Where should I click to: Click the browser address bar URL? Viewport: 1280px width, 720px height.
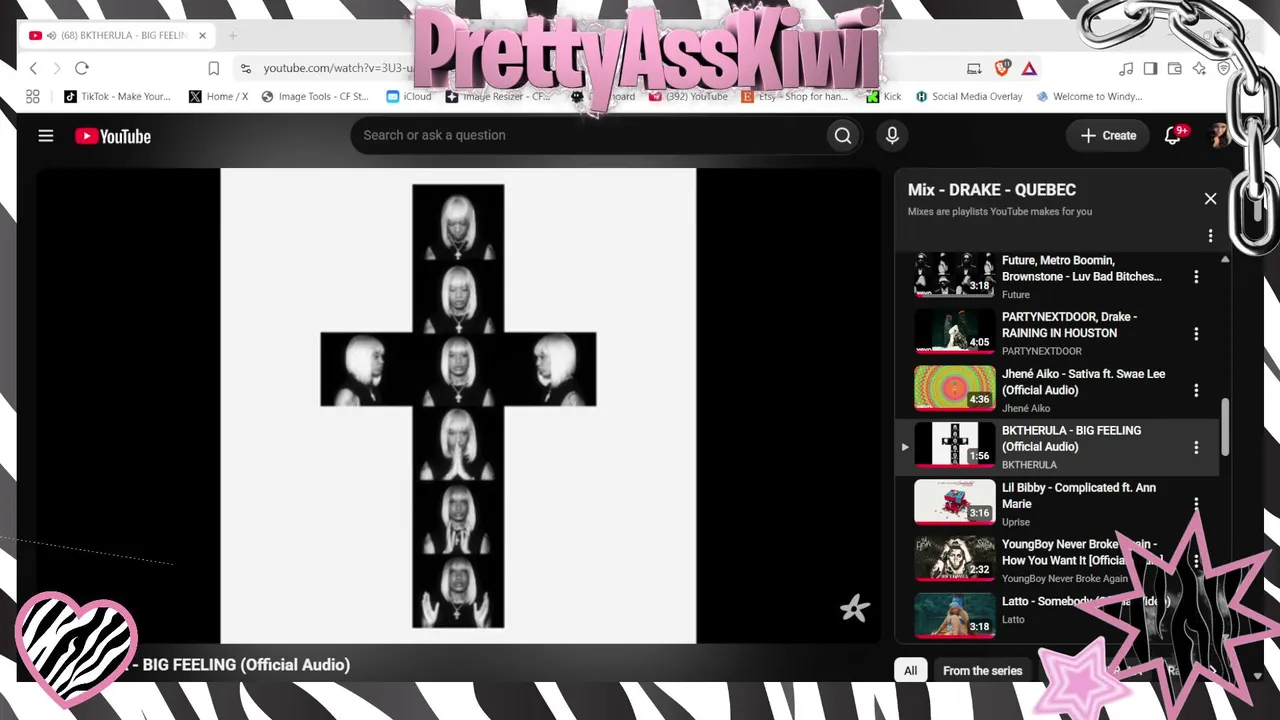[x=338, y=68]
